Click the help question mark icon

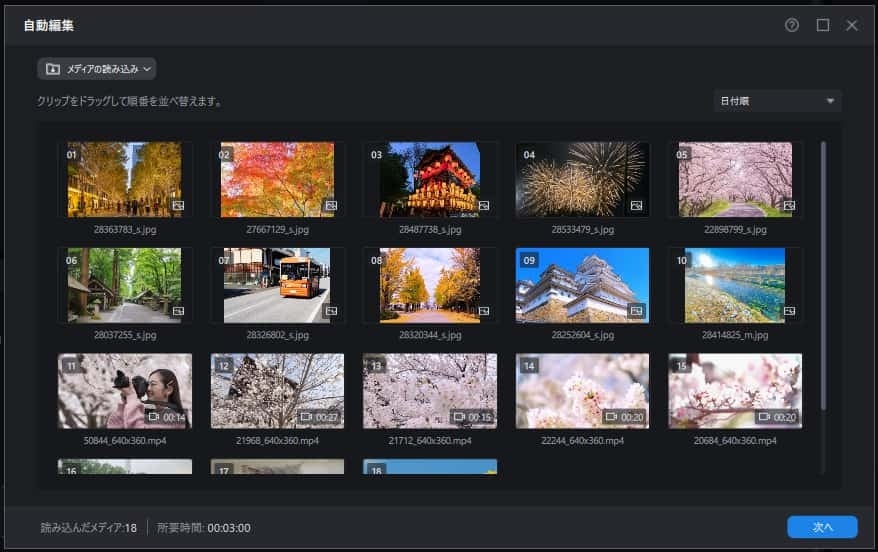point(792,25)
